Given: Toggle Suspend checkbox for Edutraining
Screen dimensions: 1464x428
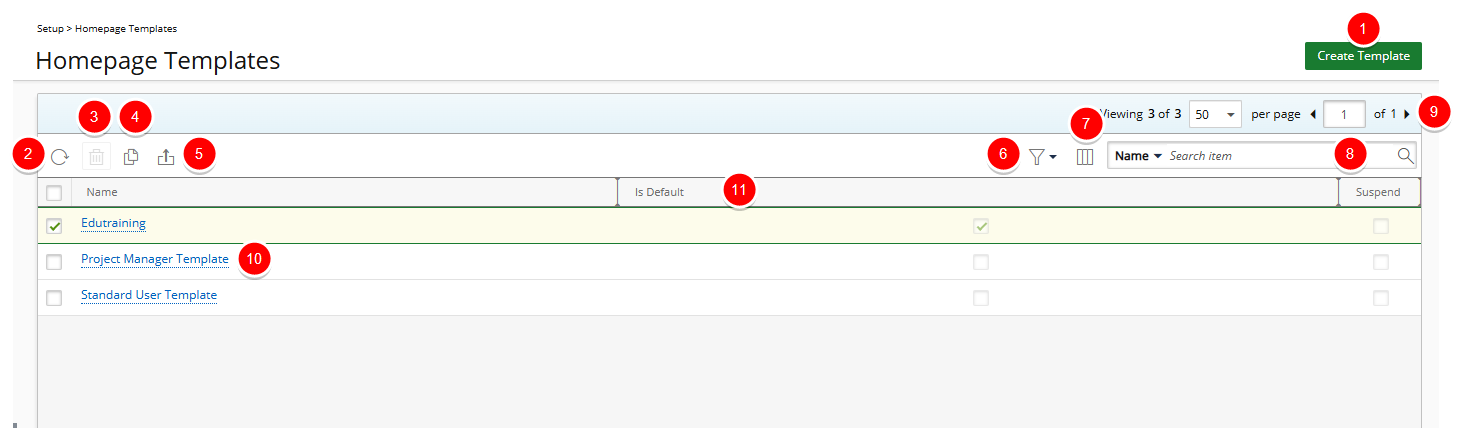Looking at the screenshot, I should tap(1381, 226).
